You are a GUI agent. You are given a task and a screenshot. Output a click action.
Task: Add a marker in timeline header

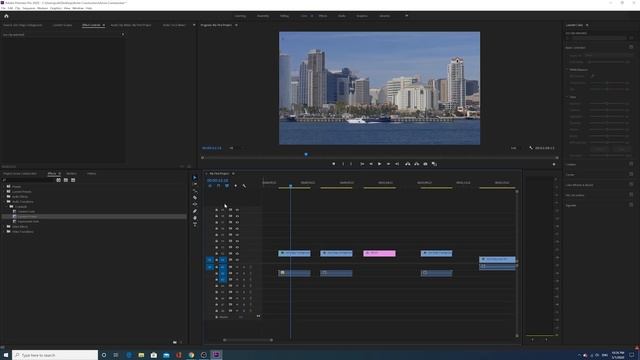click(236, 186)
